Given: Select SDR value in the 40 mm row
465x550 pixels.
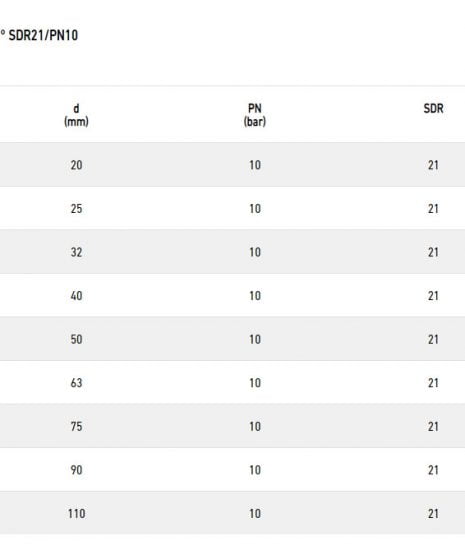Looking at the screenshot, I should click(433, 296).
